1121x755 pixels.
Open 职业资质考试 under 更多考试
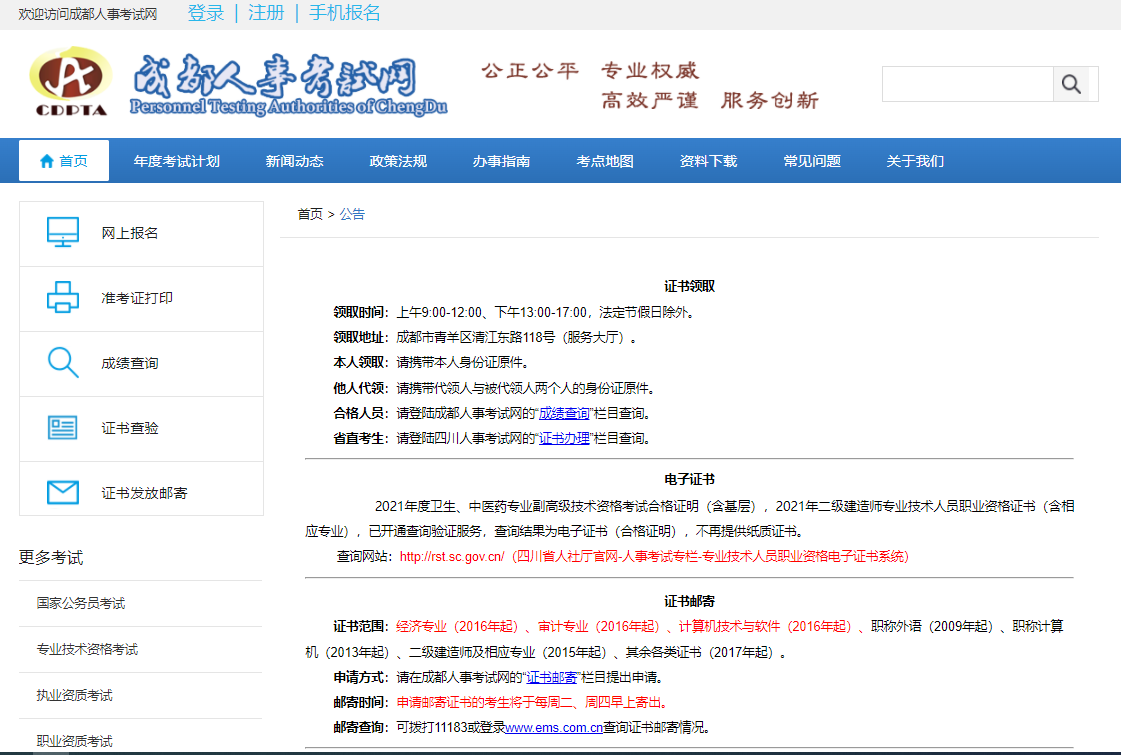point(74,741)
